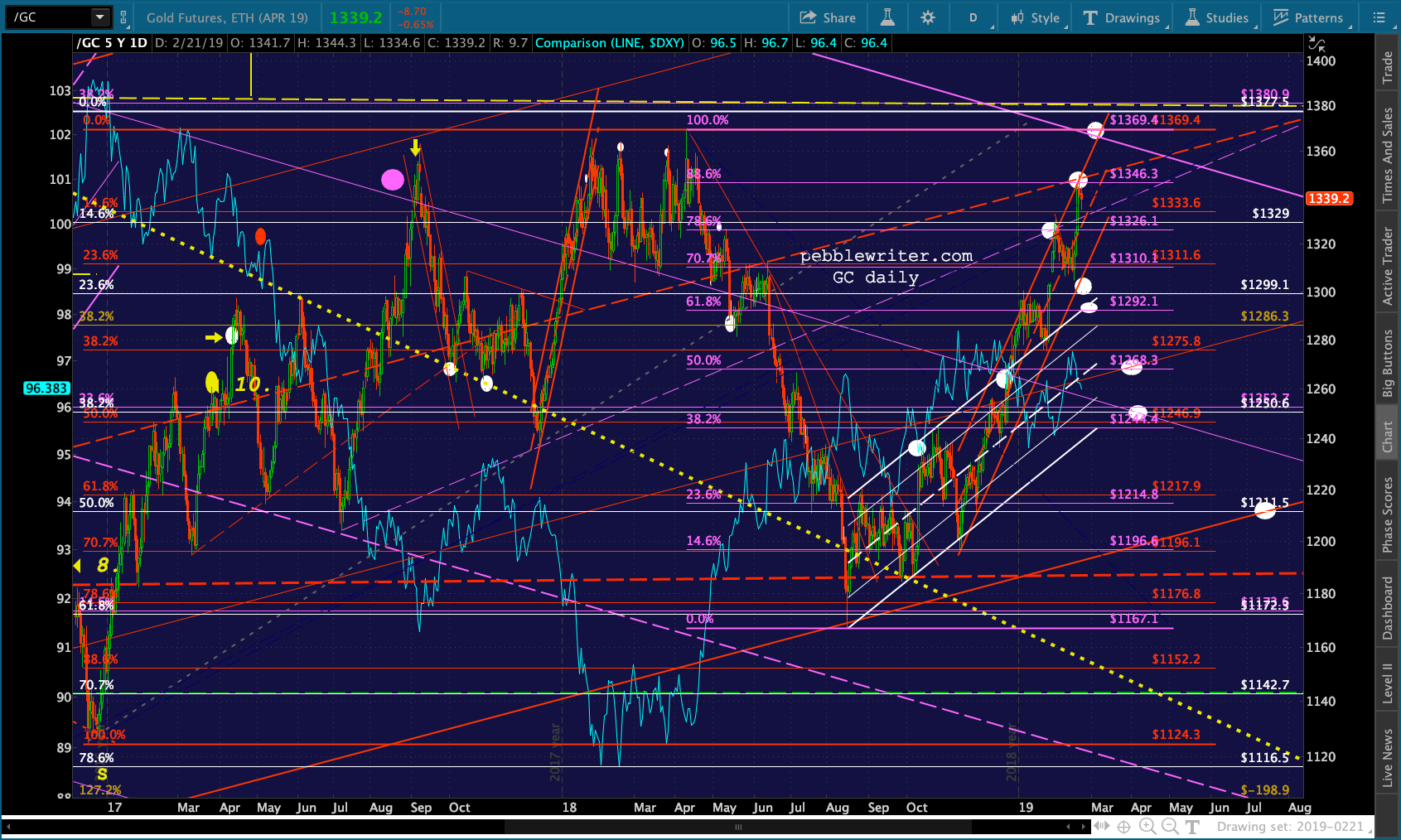
Task: Open the flask icon in toolbar
Action: 887,17
